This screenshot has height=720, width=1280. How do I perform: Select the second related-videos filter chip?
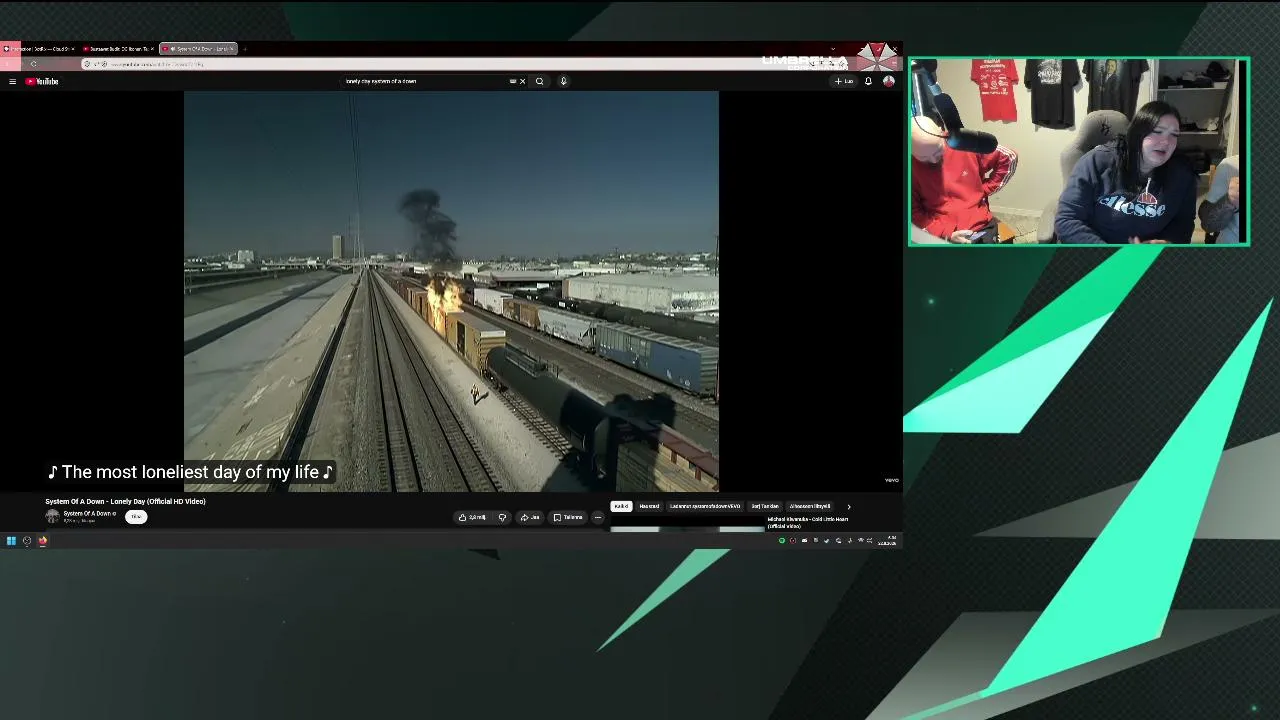coord(649,506)
